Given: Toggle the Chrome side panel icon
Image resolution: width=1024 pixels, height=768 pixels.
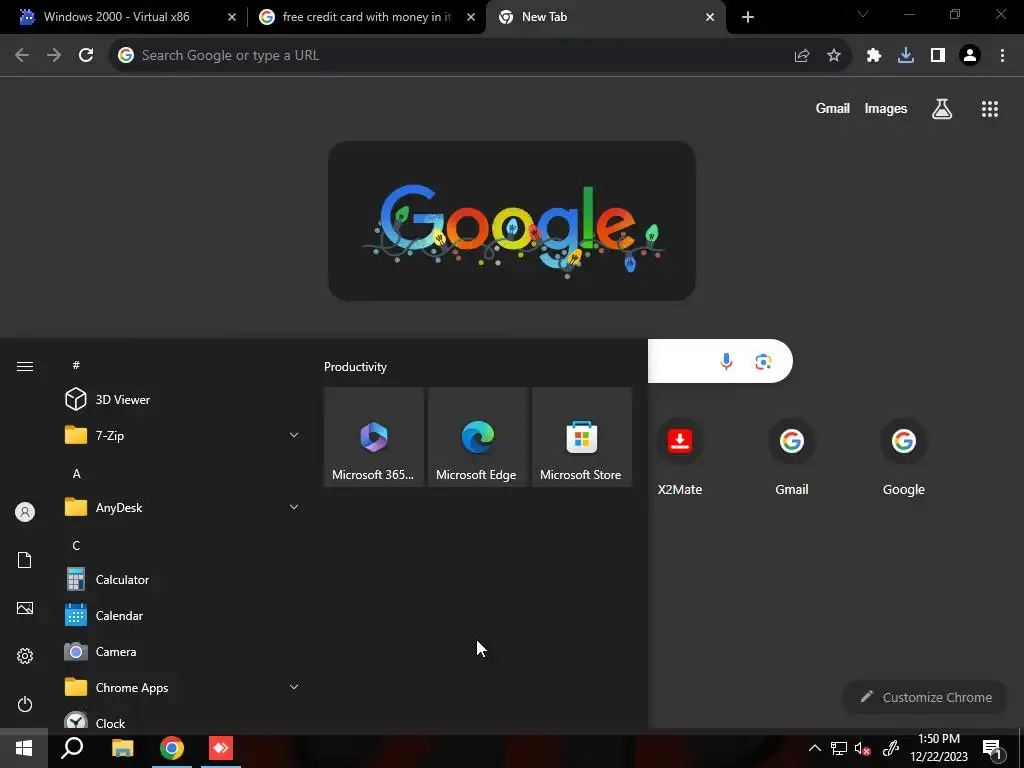Looking at the screenshot, I should (938, 56).
